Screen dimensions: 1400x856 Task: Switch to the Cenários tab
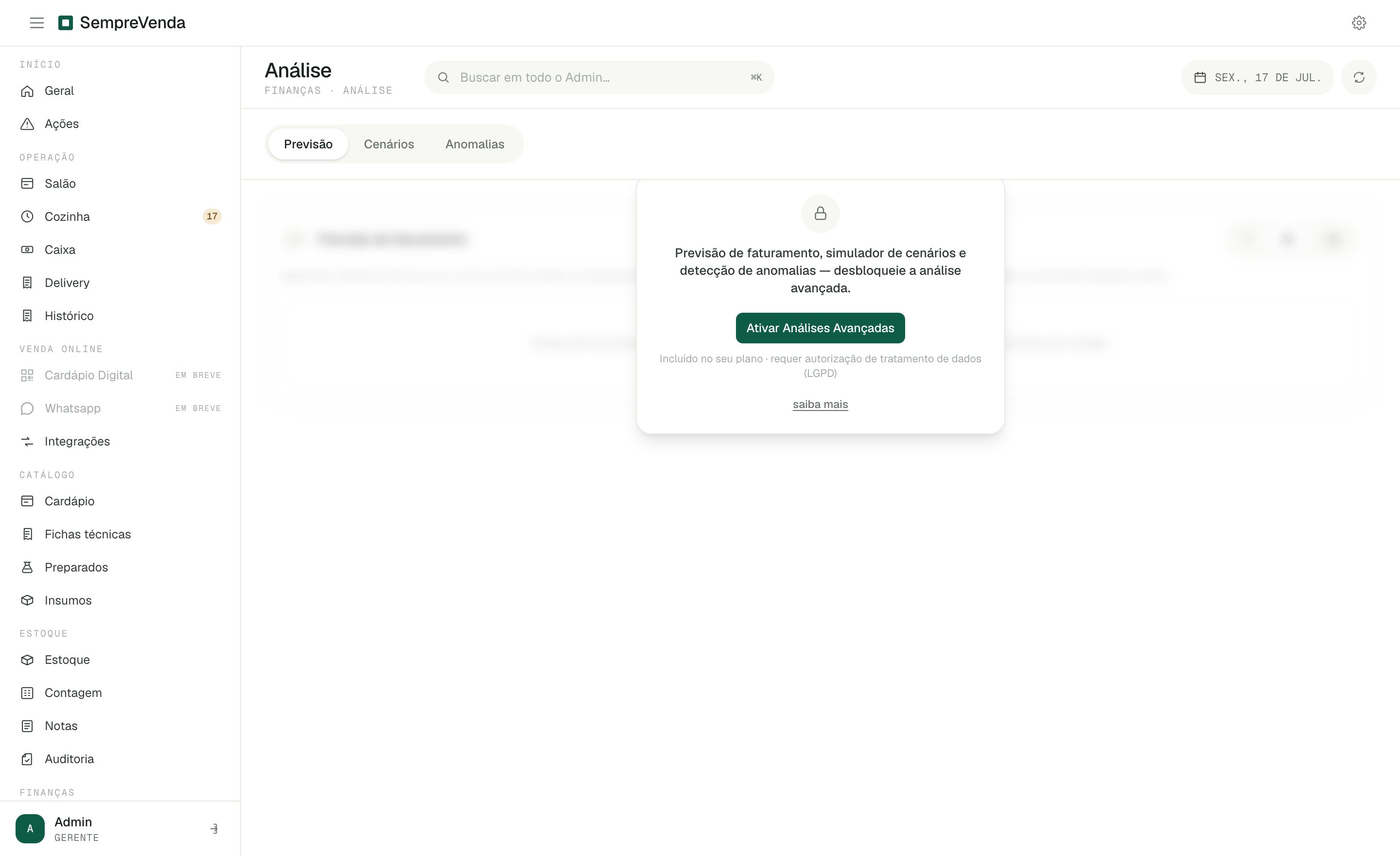[x=388, y=144]
